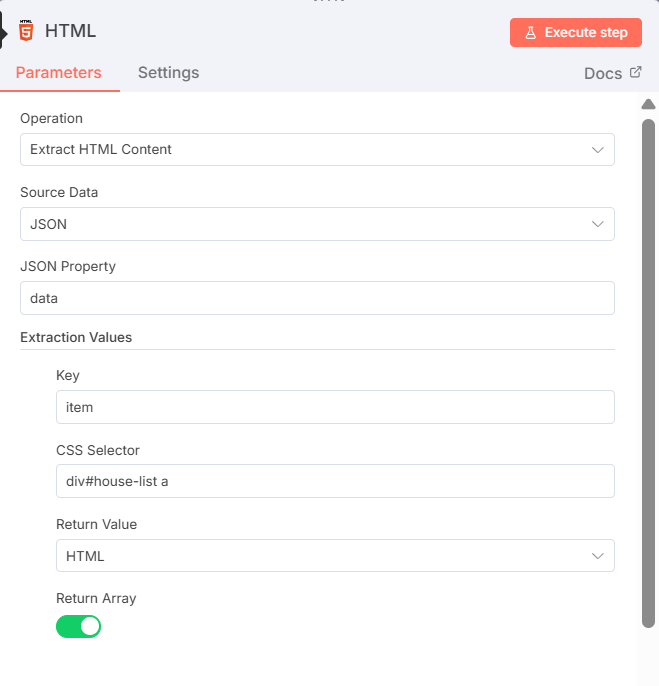Screen dimensions: 659x686
Task: Focus the Key input field
Action: coord(335,407)
